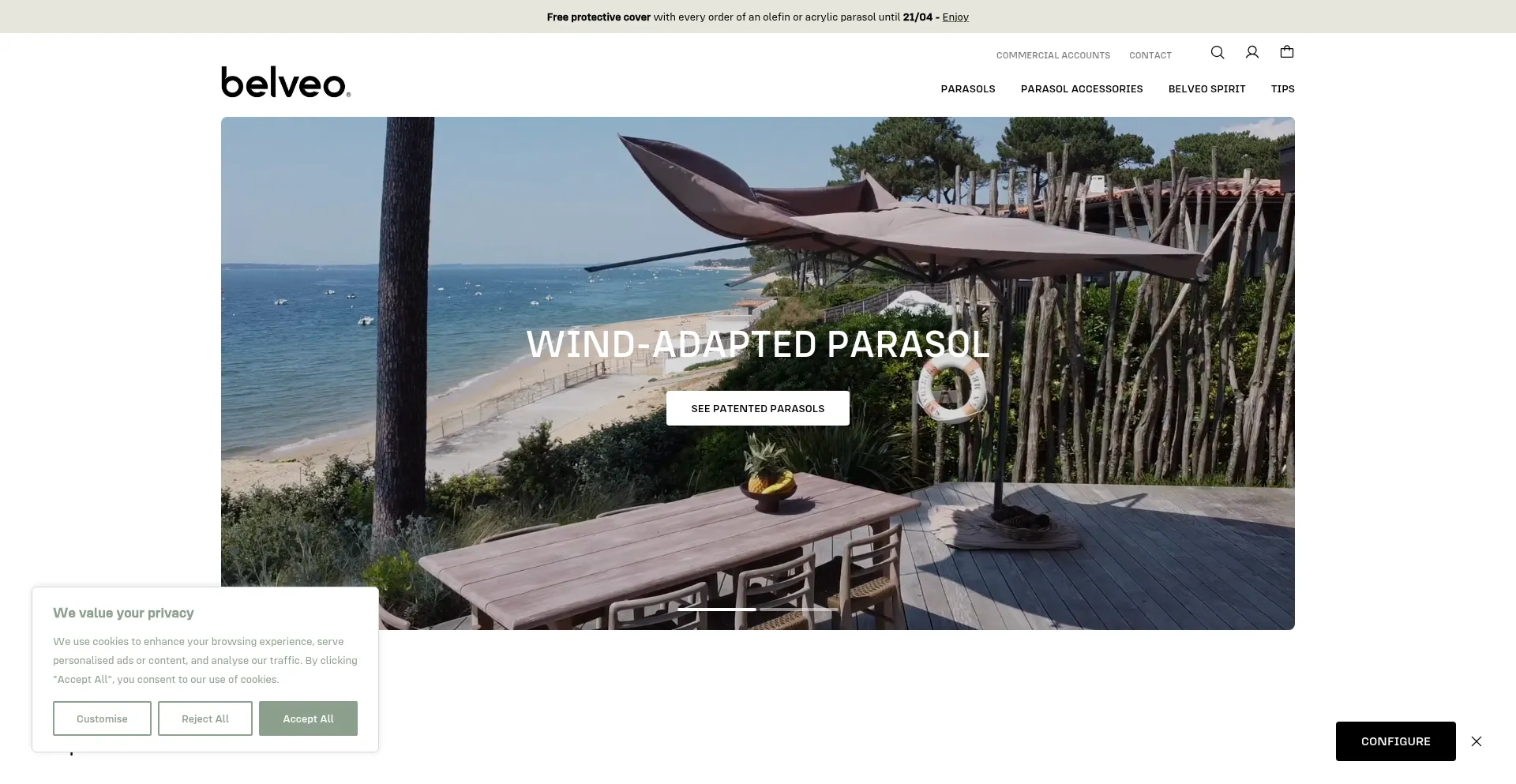Screen dimensions: 1516x784
Task: Go to Commercial Accounts
Action: coord(1053,55)
